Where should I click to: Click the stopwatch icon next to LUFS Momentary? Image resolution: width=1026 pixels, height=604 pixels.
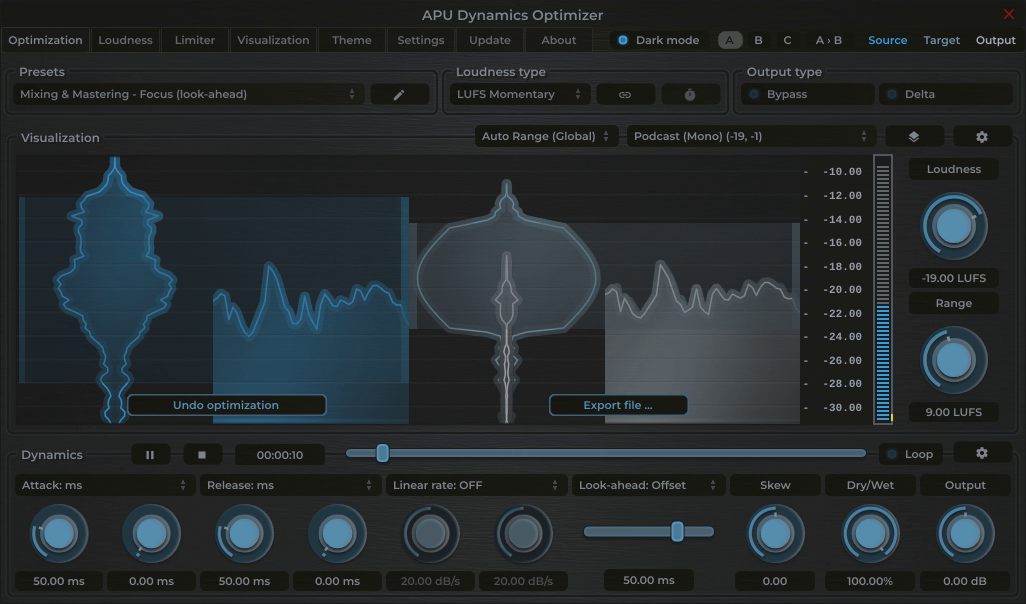(690, 93)
